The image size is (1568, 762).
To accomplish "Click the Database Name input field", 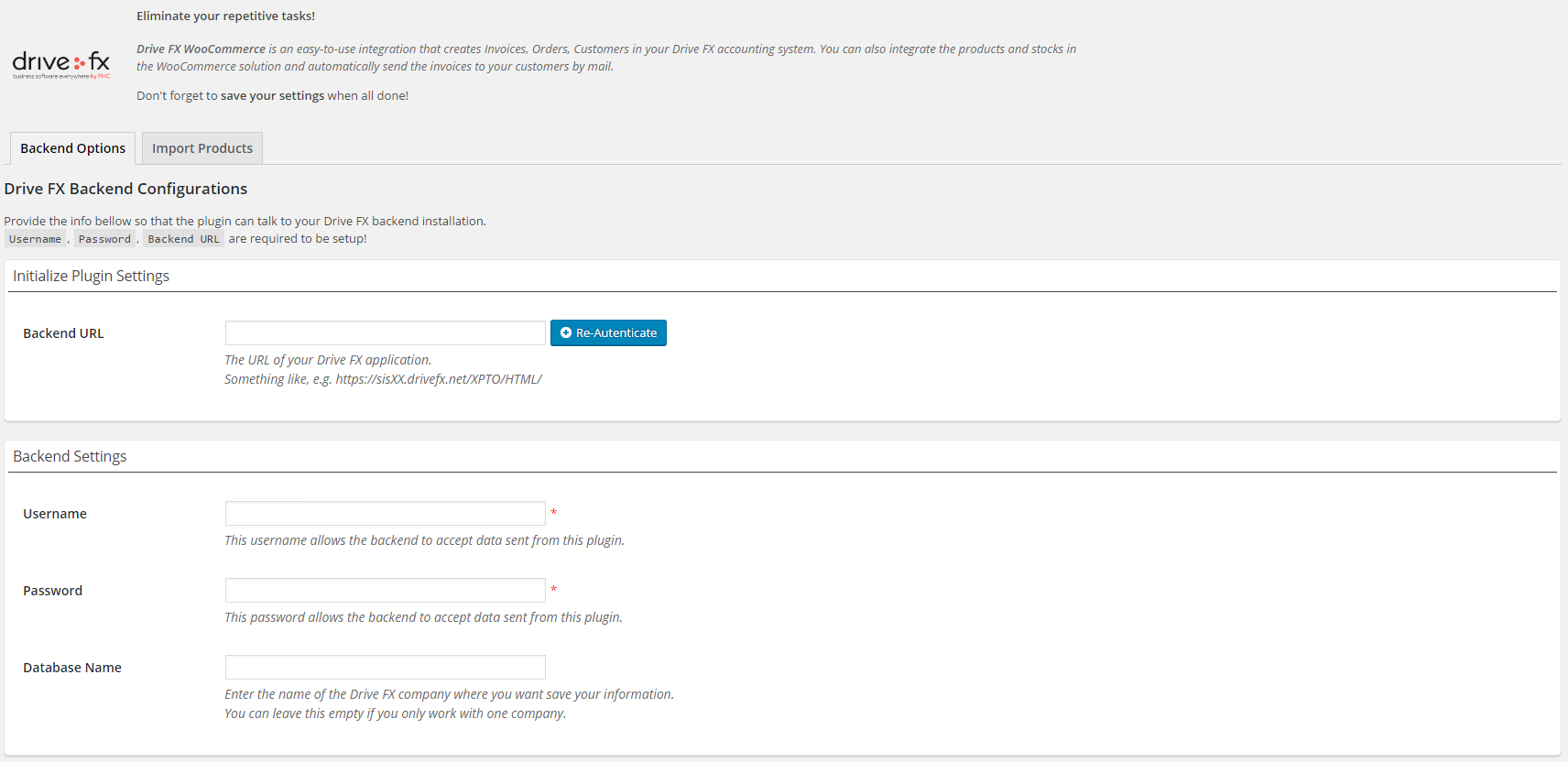I will point(386,668).
